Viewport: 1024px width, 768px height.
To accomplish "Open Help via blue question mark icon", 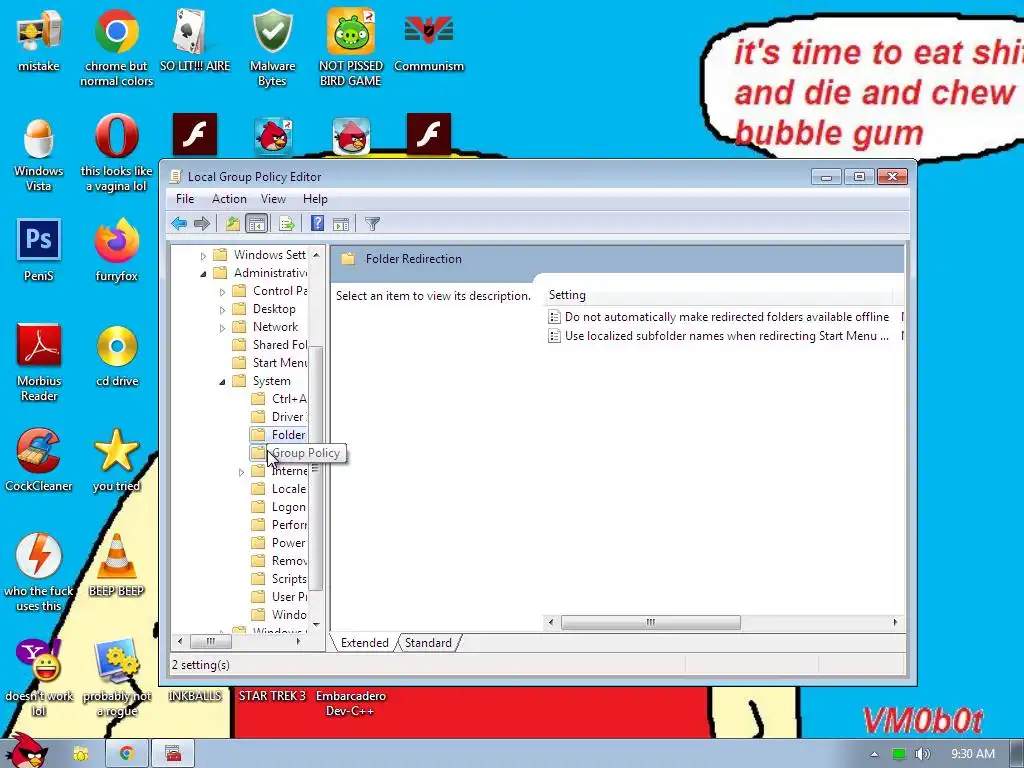I will tap(317, 223).
